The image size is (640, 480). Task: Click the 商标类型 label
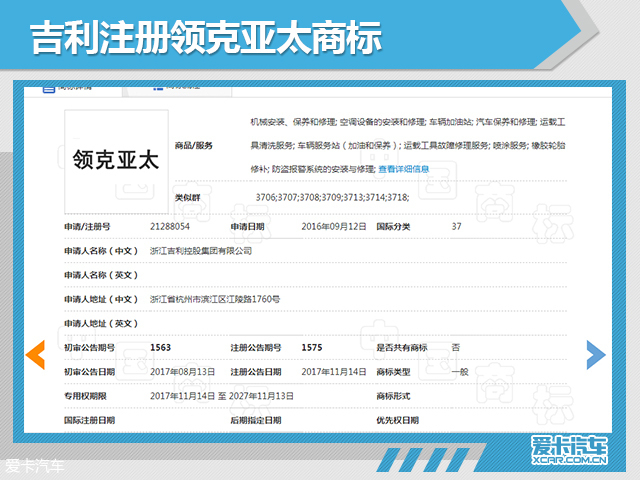point(393,372)
